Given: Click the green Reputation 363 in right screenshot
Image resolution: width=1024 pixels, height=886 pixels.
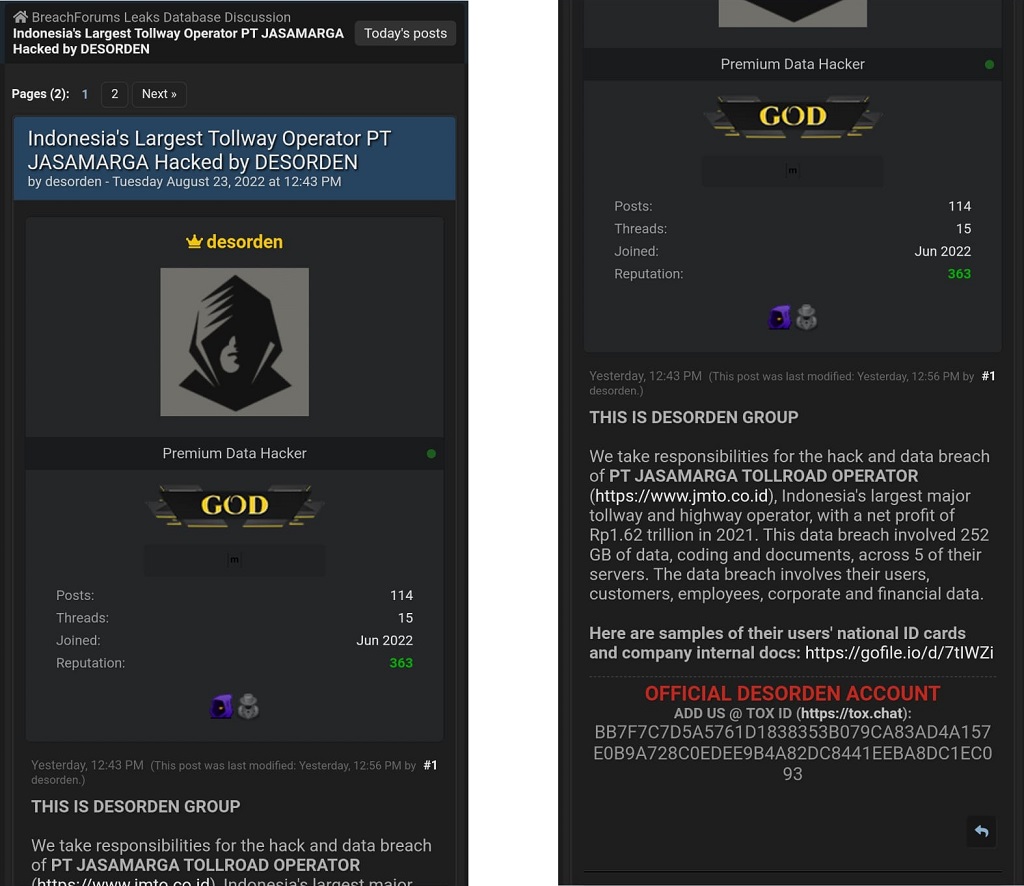Looking at the screenshot, I should click(959, 274).
